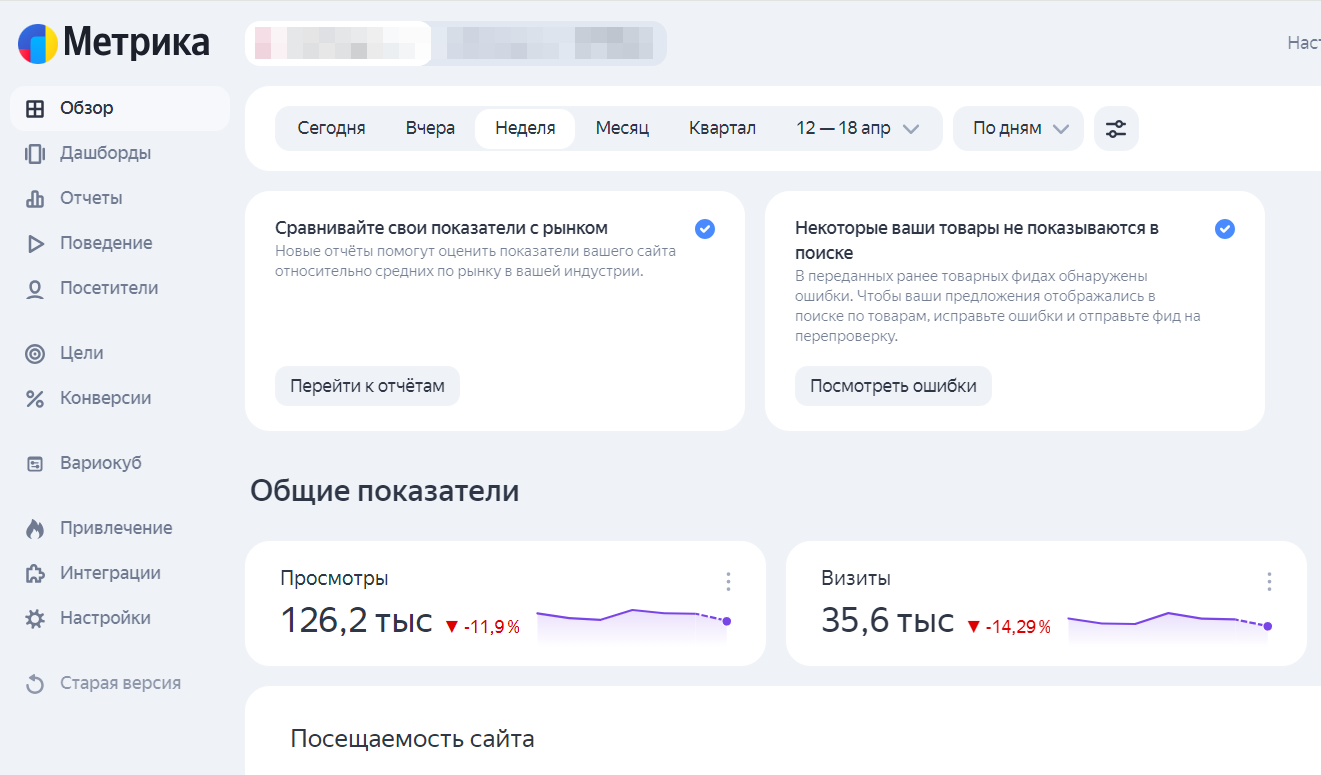The width and height of the screenshot is (1321, 775).
Task: Toggle the checkmark on the product feed notice
Action: click(1224, 229)
